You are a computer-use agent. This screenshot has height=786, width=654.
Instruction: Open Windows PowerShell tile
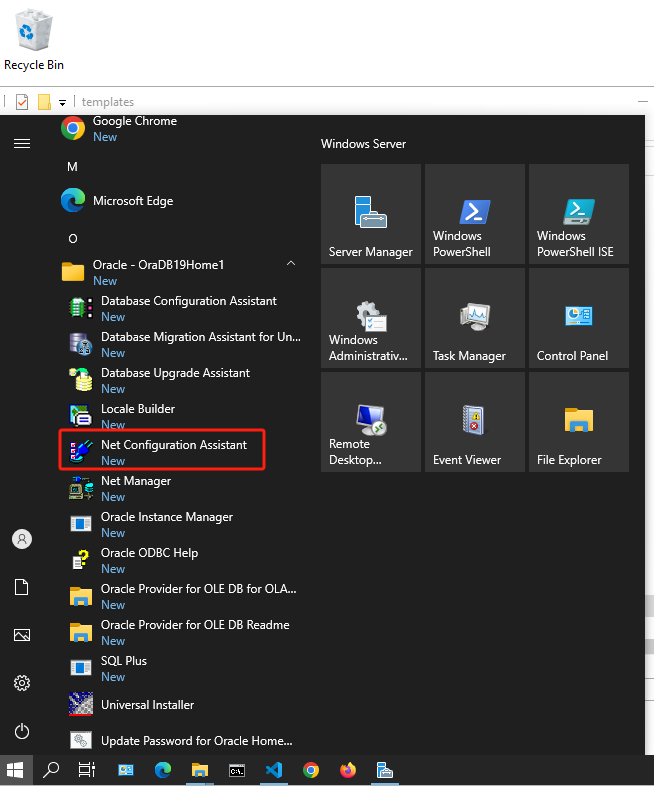(x=475, y=214)
